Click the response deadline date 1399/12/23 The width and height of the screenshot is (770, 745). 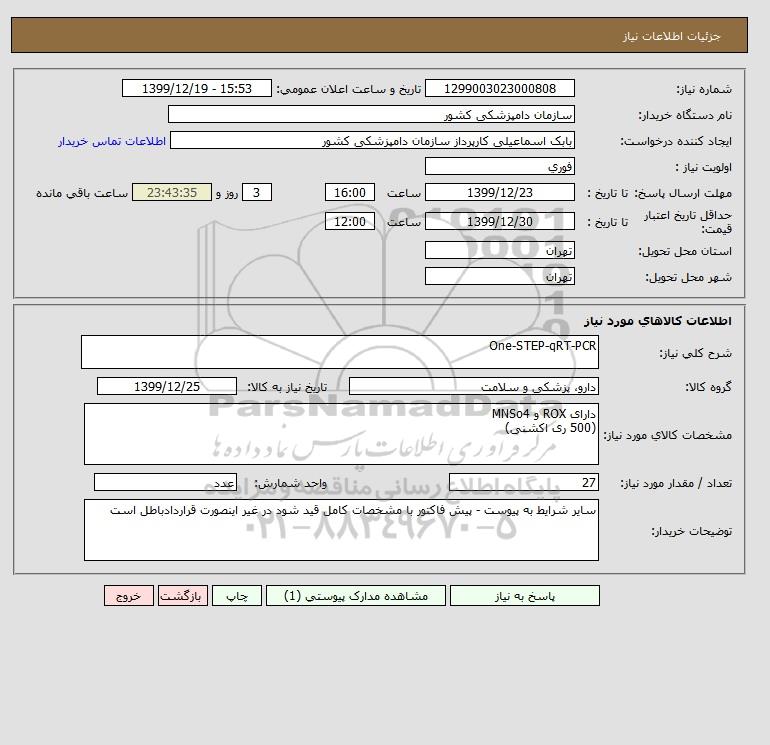[499, 193]
